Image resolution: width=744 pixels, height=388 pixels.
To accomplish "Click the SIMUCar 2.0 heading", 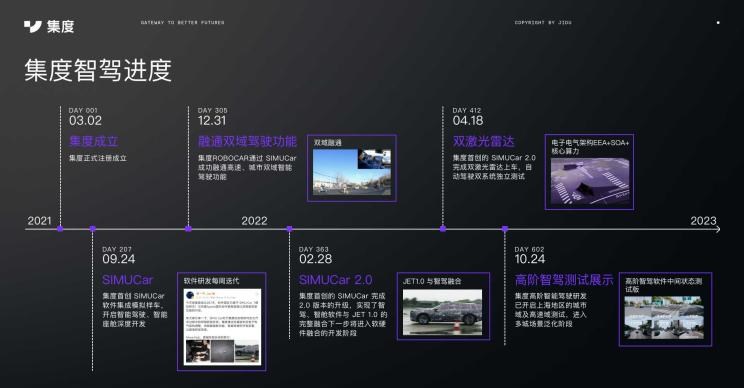I will point(335,280).
